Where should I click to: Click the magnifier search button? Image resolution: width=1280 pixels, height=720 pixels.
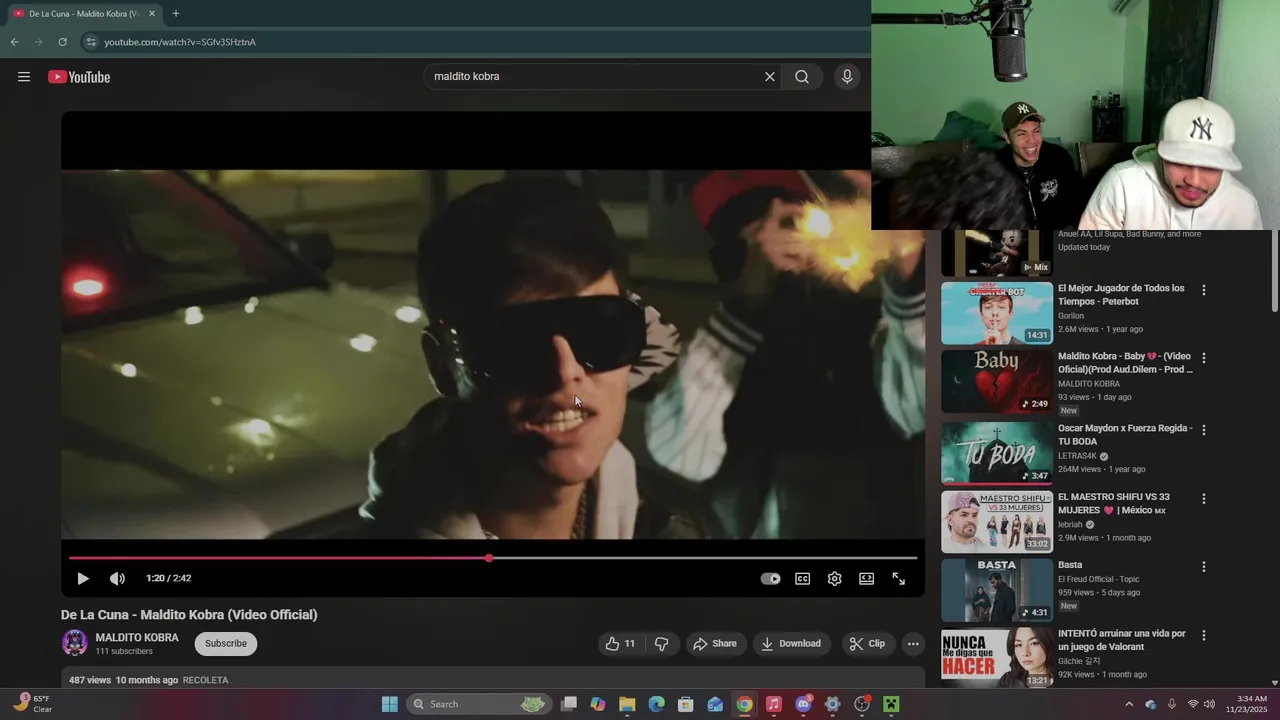point(802,77)
